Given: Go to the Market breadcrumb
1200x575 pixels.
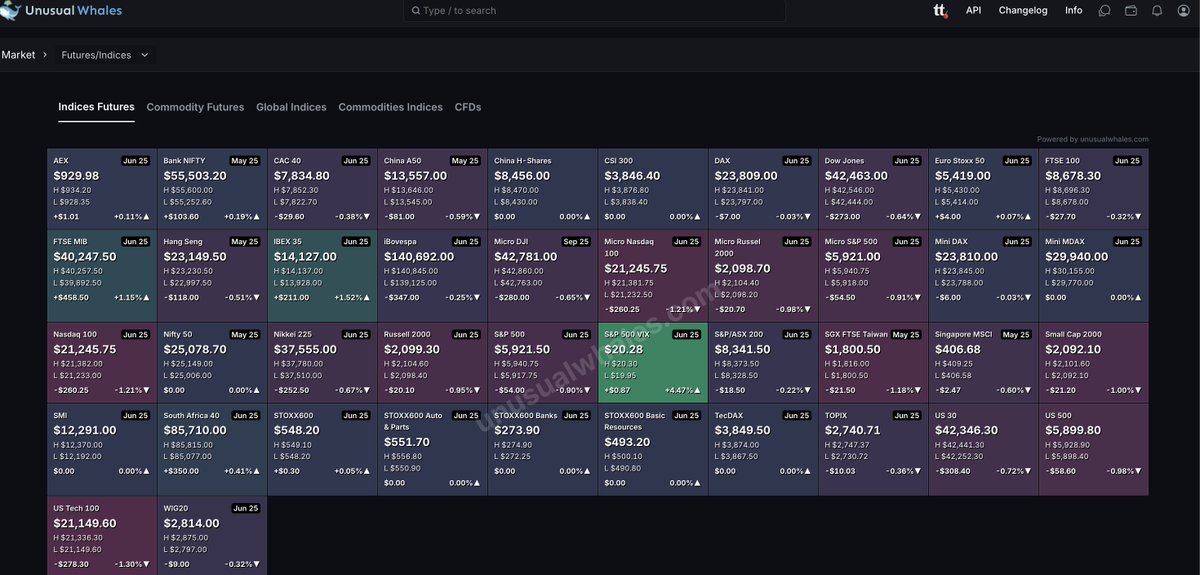Looking at the screenshot, I should (18, 55).
